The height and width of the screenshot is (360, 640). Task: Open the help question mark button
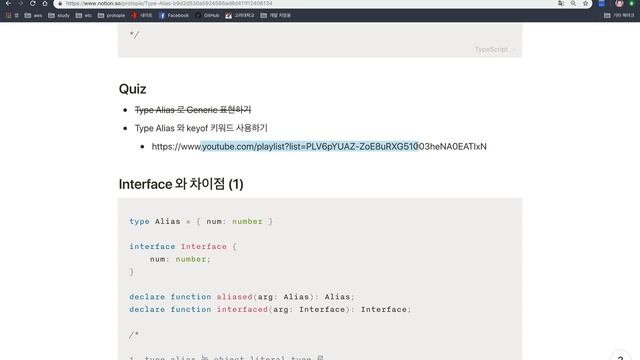pyautogui.click(x=620, y=356)
